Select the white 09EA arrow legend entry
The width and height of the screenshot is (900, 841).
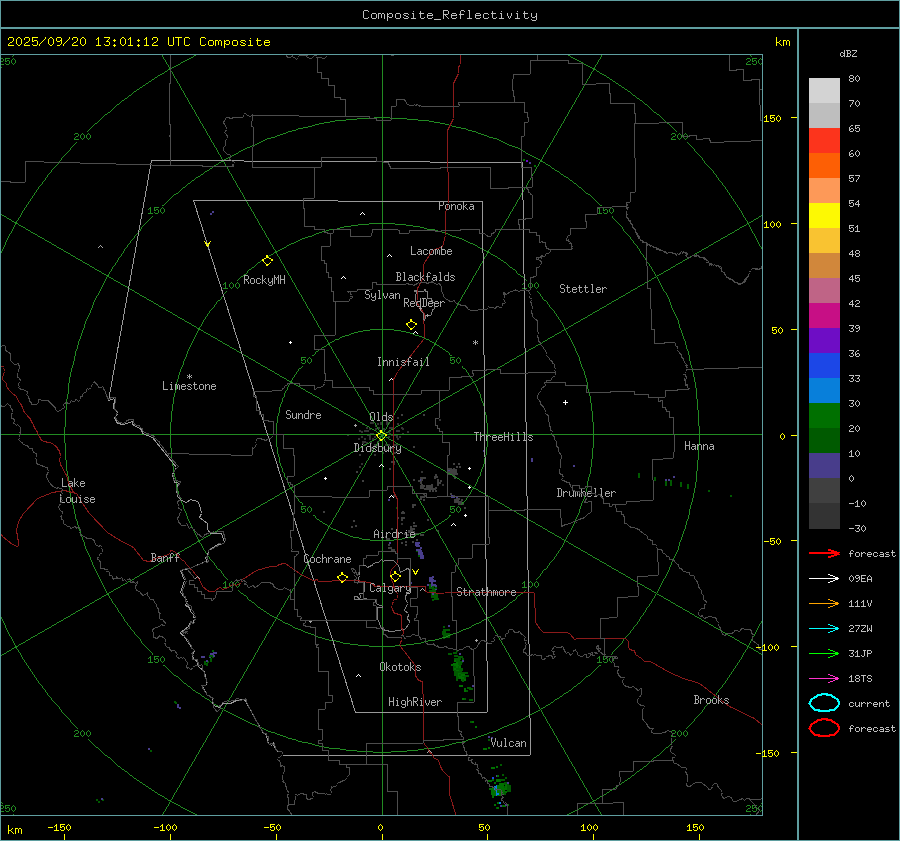pyautogui.click(x=824, y=578)
